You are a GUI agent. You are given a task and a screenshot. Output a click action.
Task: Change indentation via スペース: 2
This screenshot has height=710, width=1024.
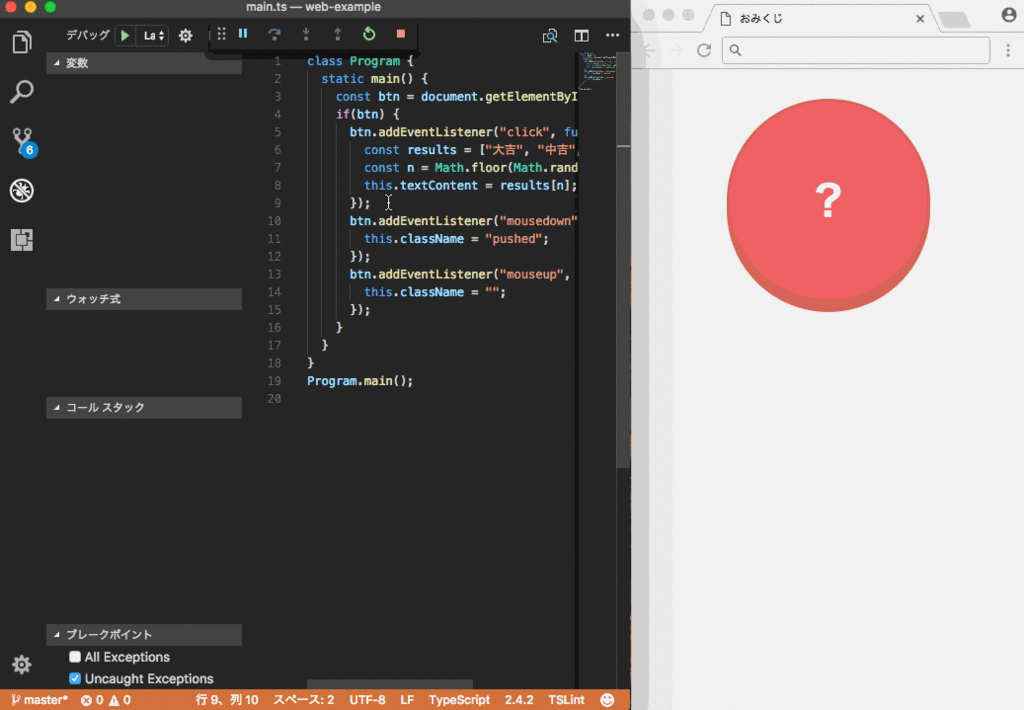[x=304, y=700]
